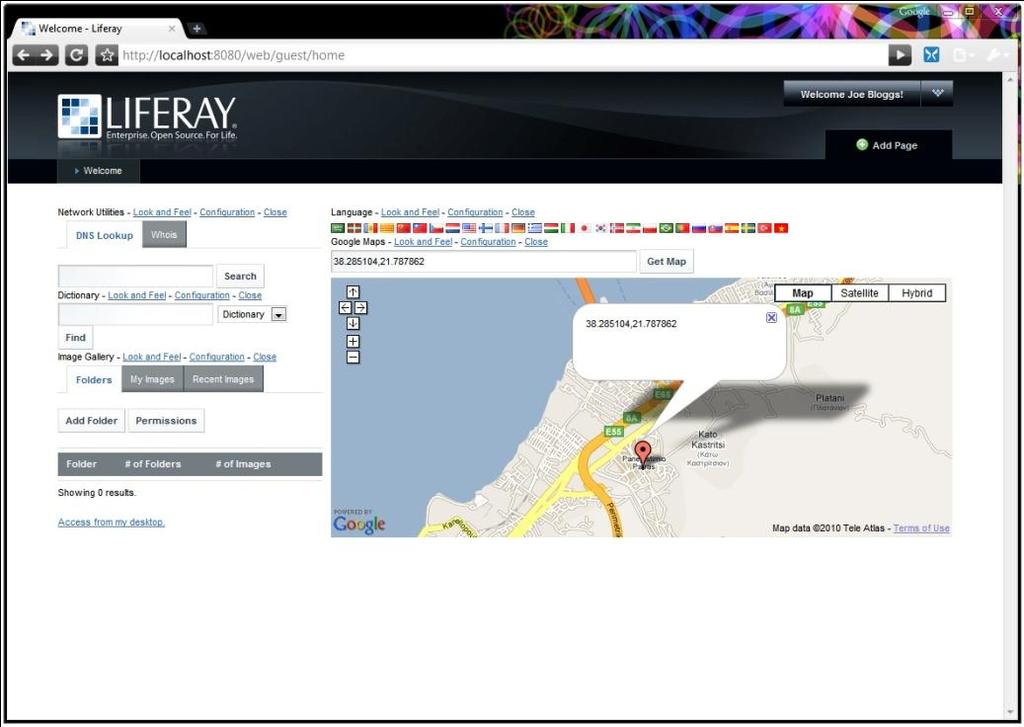This screenshot has width=1024, height=727.
Task: Focus the Dictionary word input field
Action: click(135, 314)
